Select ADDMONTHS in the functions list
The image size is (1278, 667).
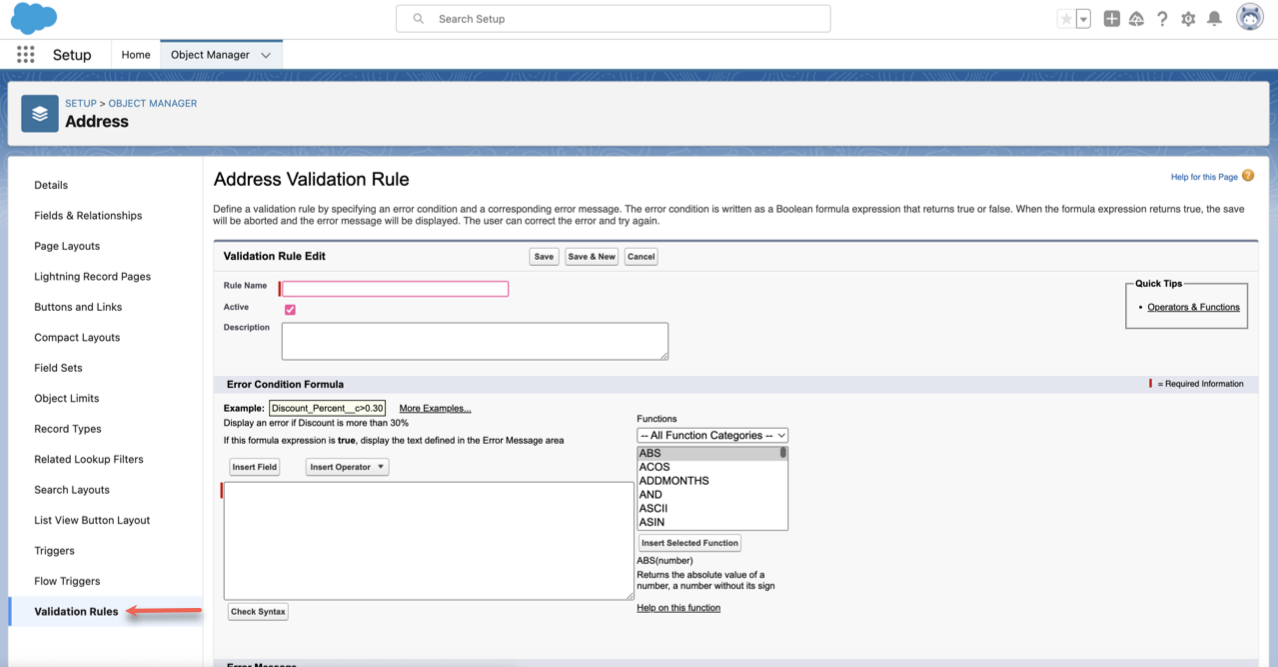pyautogui.click(x=709, y=481)
